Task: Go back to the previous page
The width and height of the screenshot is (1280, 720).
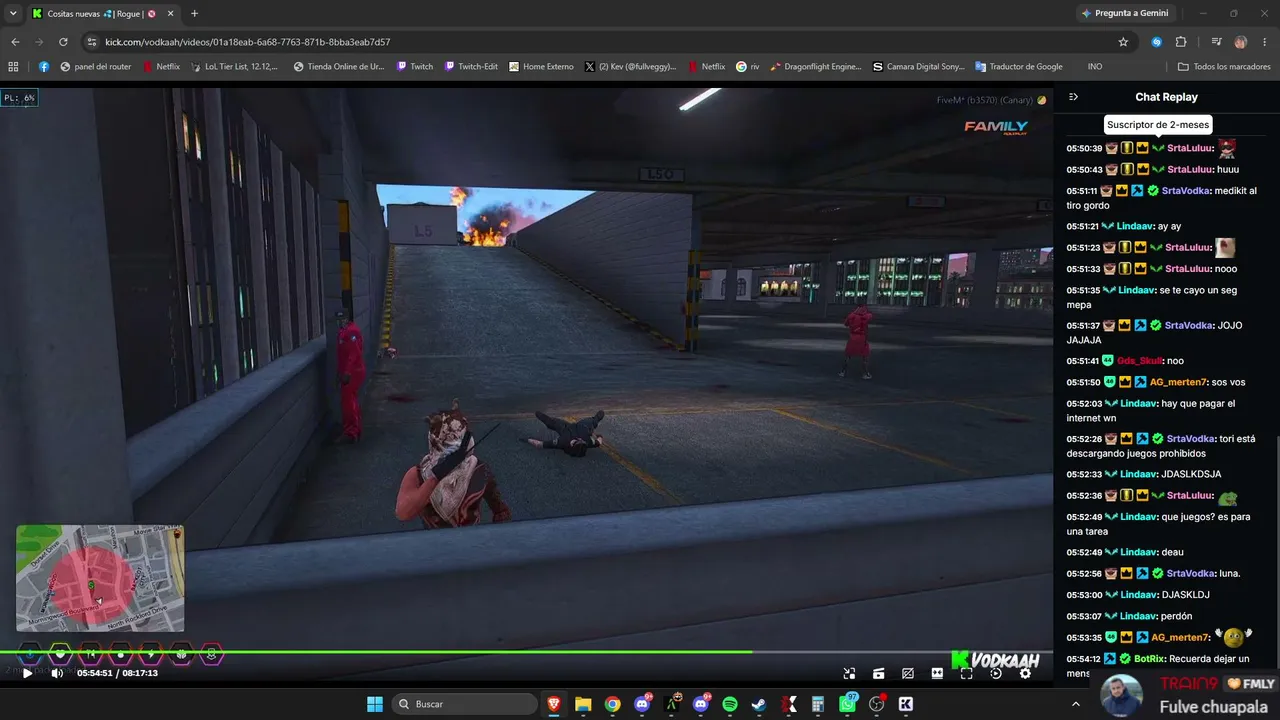Action: point(15,42)
